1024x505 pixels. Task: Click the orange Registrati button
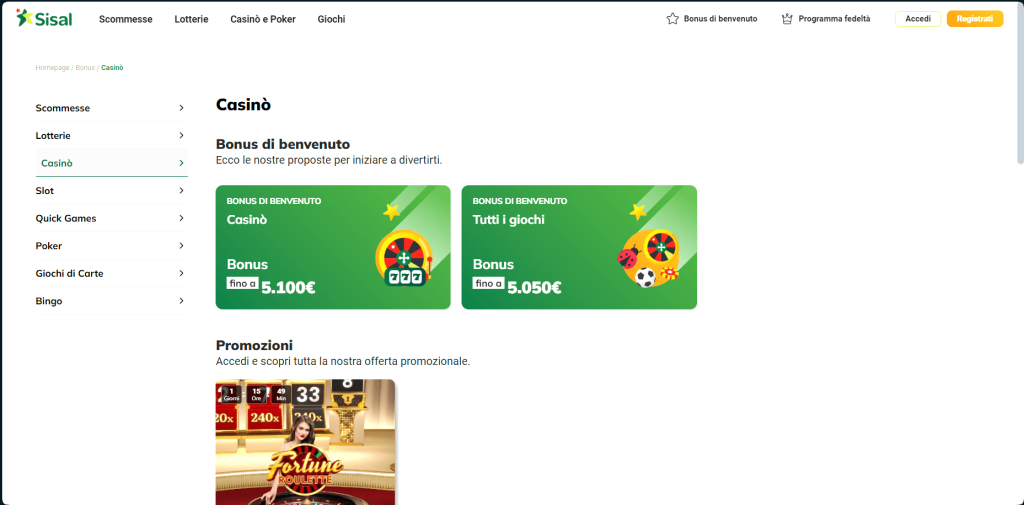[x=974, y=19]
